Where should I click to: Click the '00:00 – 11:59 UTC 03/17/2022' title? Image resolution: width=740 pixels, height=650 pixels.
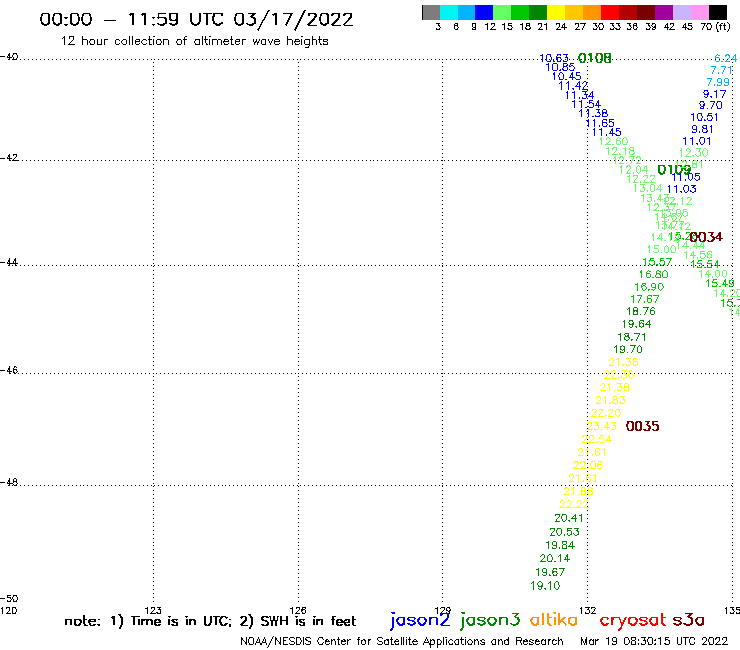coord(196,19)
